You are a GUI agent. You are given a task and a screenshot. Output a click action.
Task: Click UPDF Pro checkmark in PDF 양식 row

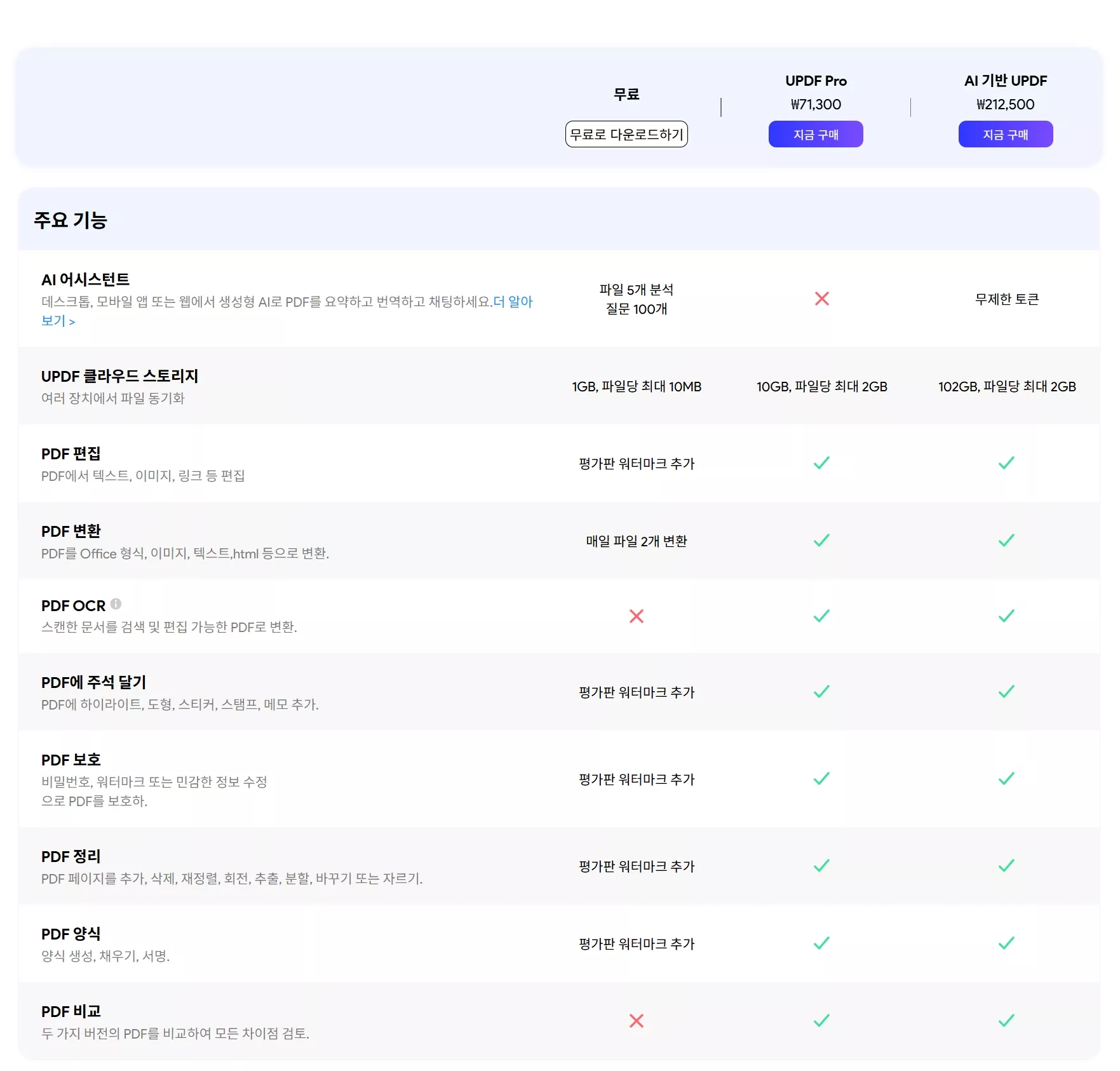click(x=822, y=943)
